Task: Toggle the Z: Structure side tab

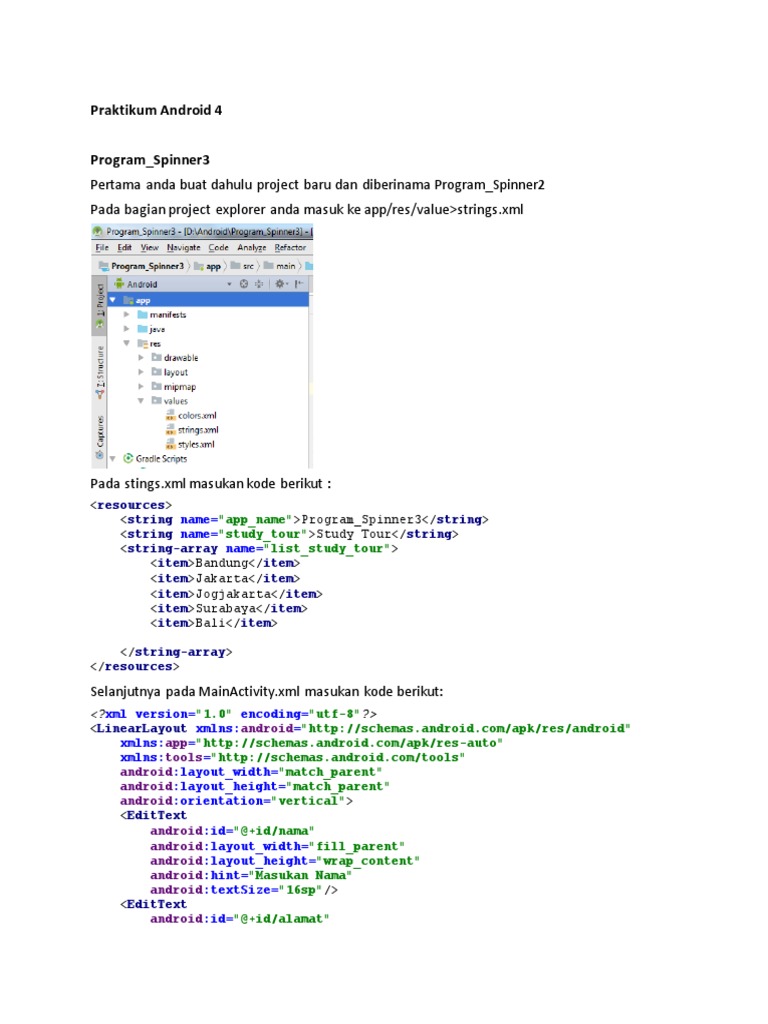Action: point(100,372)
